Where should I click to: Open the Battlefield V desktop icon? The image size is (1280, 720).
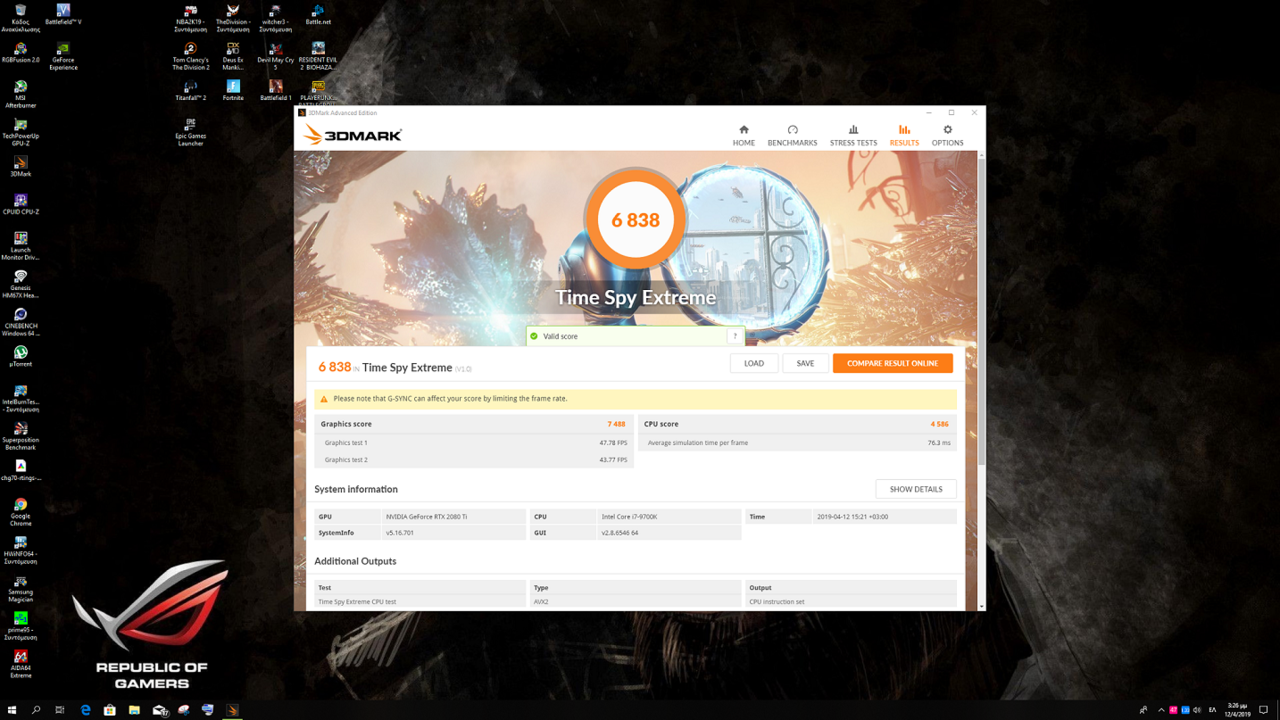point(63,14)
